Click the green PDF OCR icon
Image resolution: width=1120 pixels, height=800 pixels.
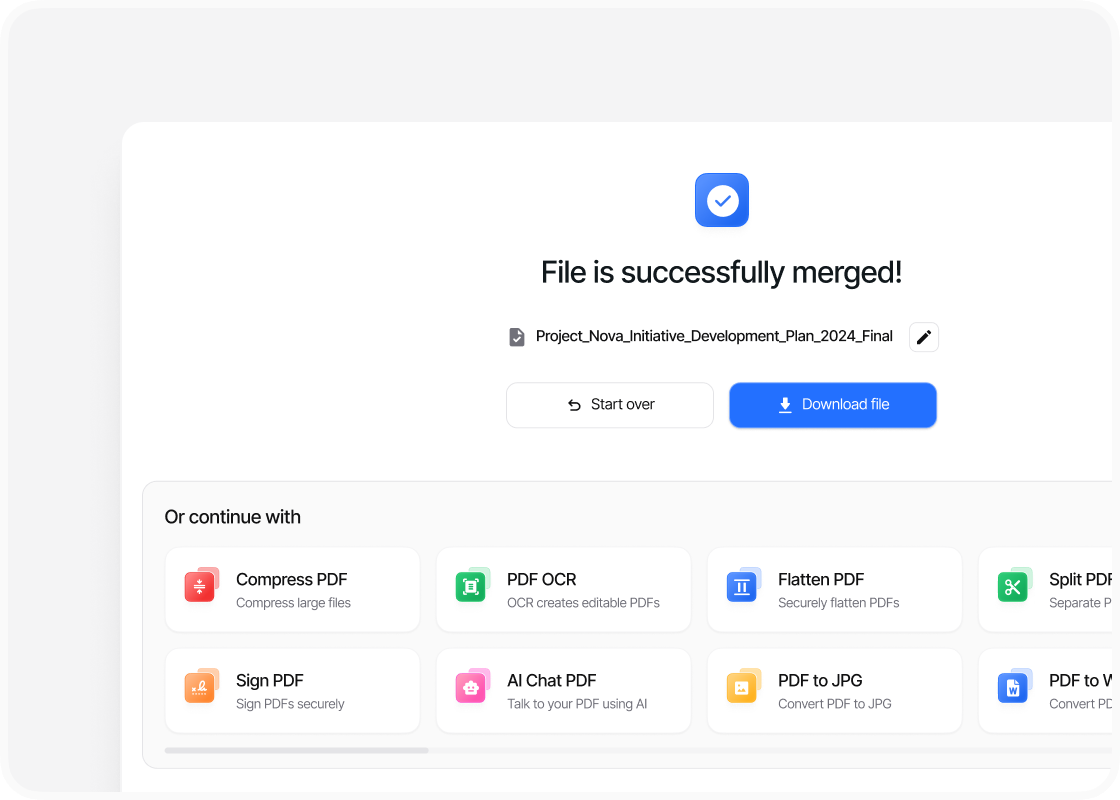tap(472, 585)
